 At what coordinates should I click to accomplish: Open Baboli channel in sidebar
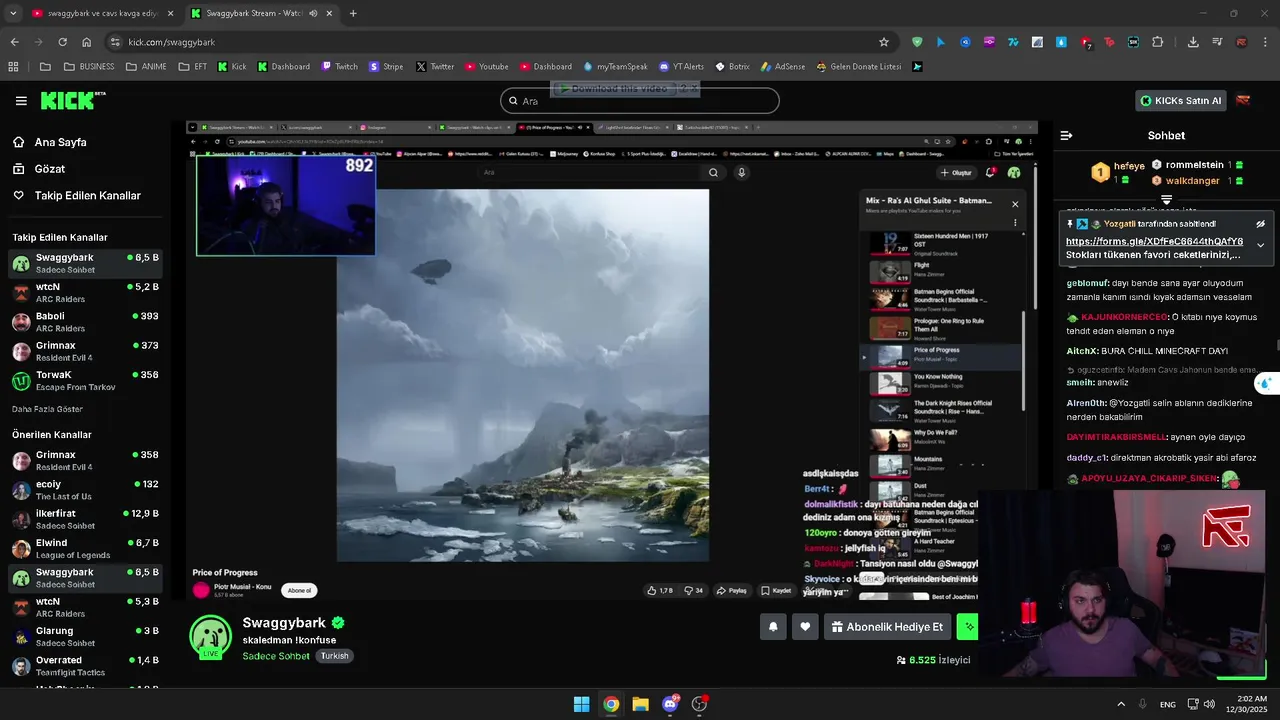click(x=86, y=322)
